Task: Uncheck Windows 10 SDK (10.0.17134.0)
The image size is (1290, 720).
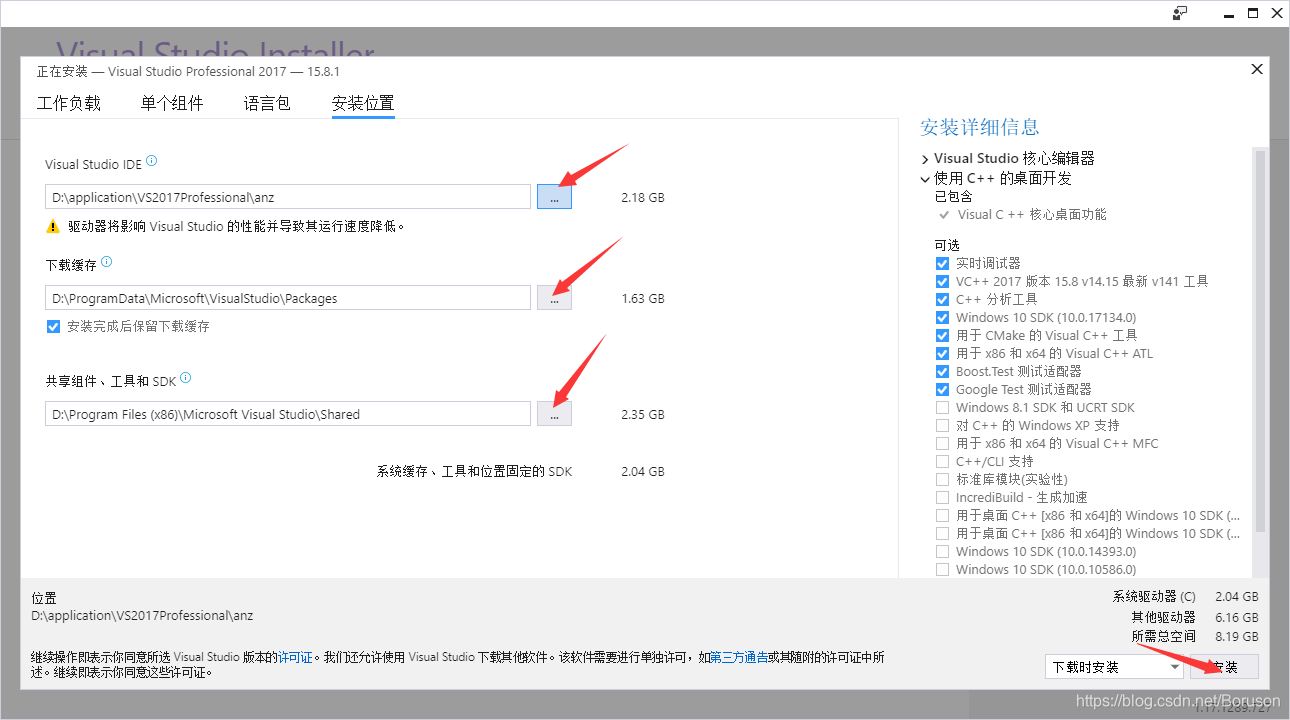Action: point(942,317)
